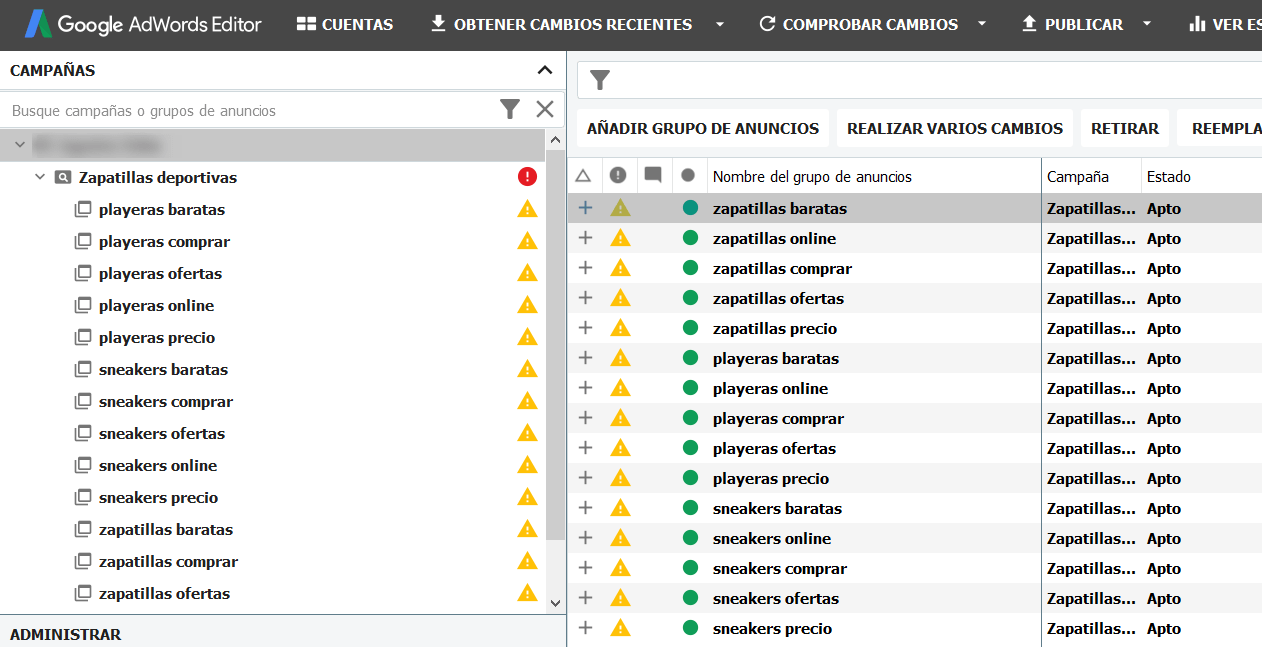Select zapatillas ofertas row in table

914,298
